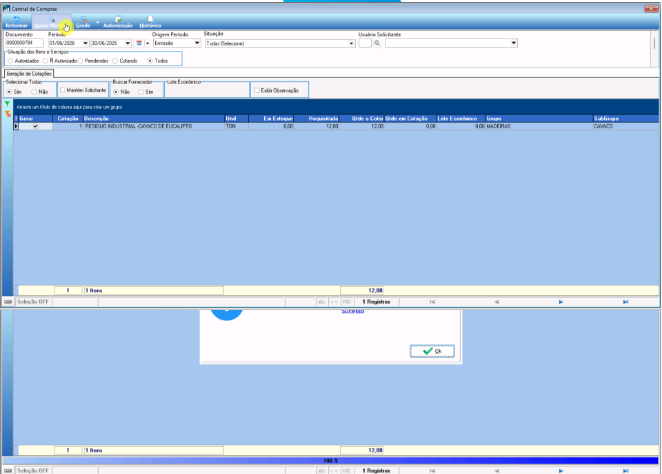This screenshot has height=474, width=662.
Task: Select the Cotando radio button
Action: click(x=115, y=61)
